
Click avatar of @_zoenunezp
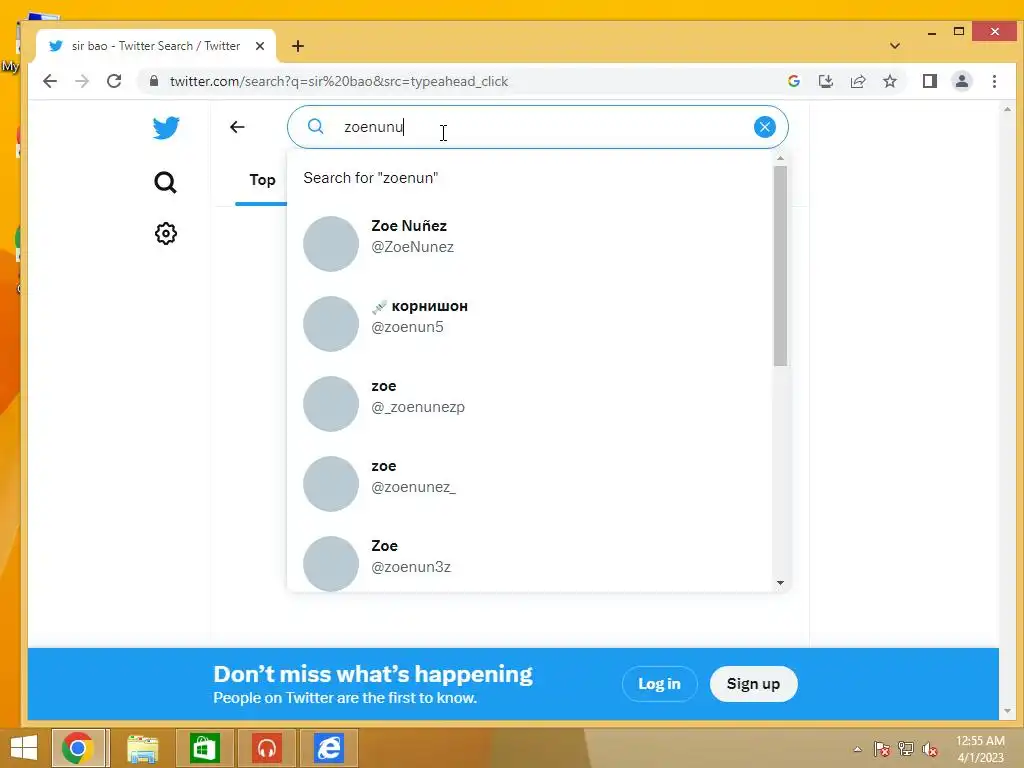(331, 404)
